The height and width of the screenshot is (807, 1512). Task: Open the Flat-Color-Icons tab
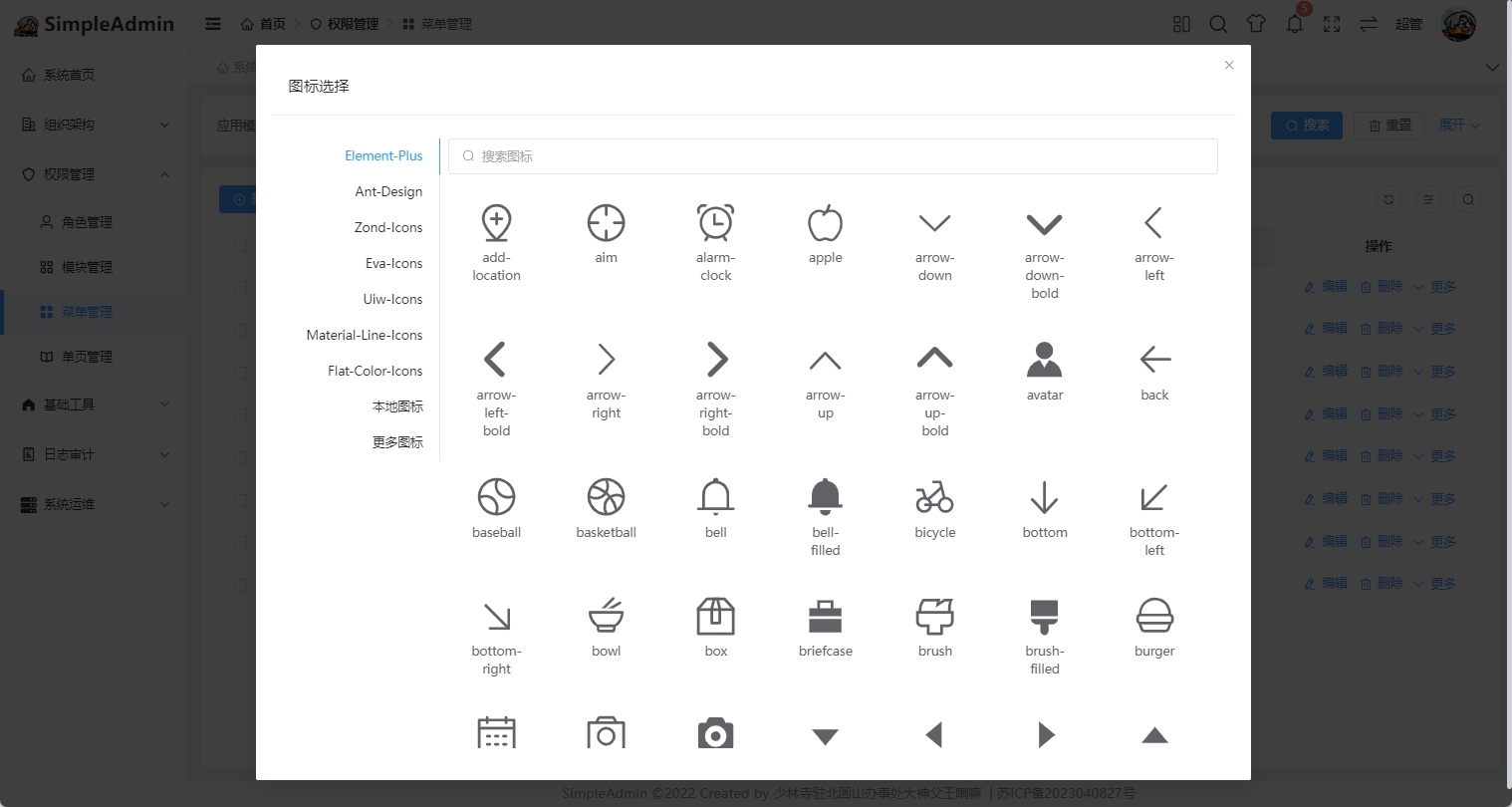tap(375, 371)
